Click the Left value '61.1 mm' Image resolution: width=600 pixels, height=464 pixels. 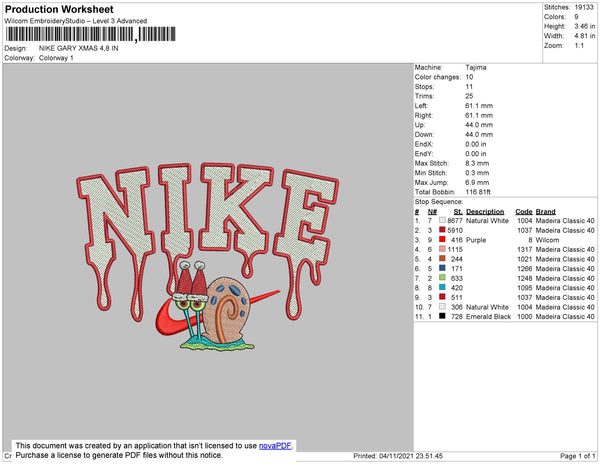pyautogui.click(x=479, y=106)
